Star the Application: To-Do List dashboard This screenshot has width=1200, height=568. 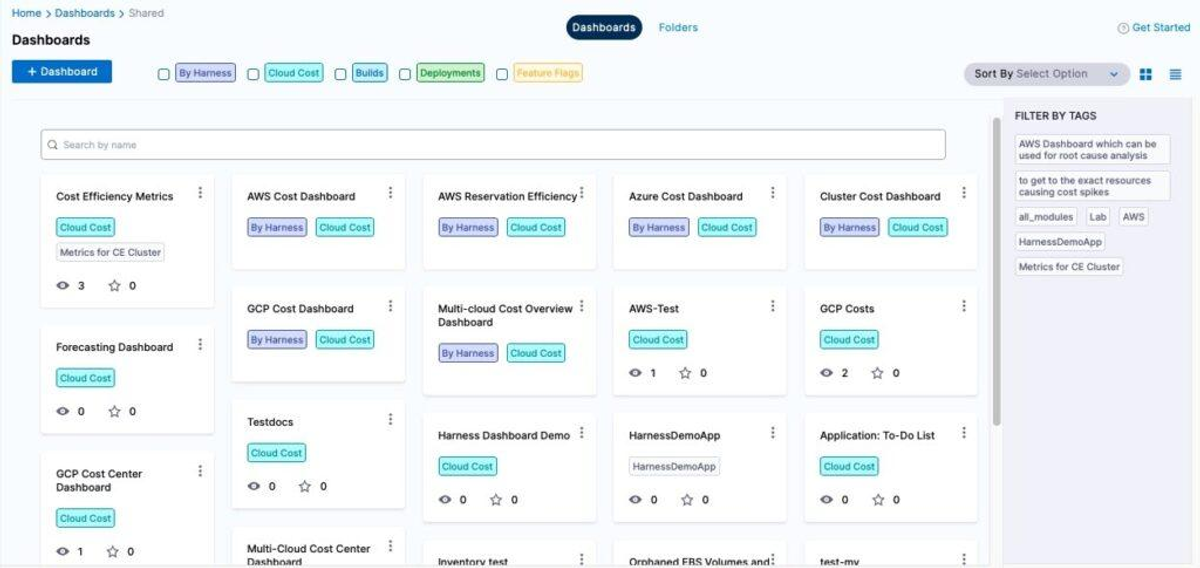[877, 499]
